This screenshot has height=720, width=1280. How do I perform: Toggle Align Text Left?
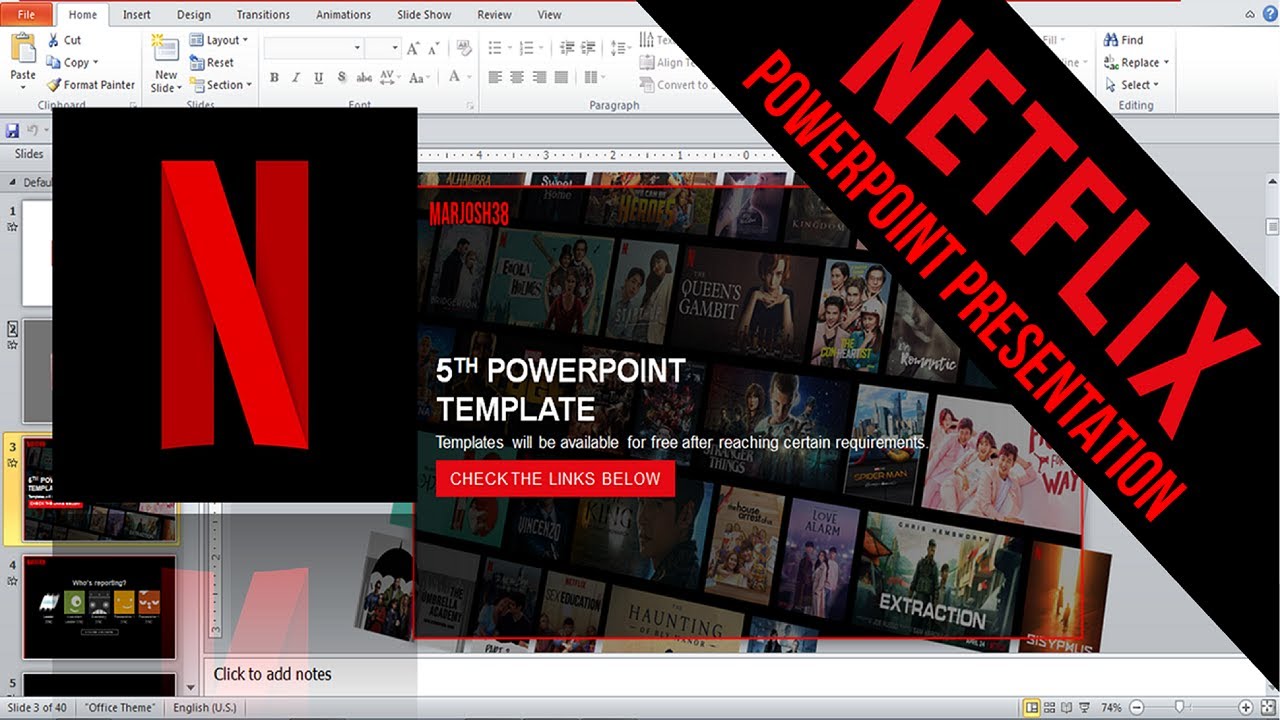[x=495, y=77]
